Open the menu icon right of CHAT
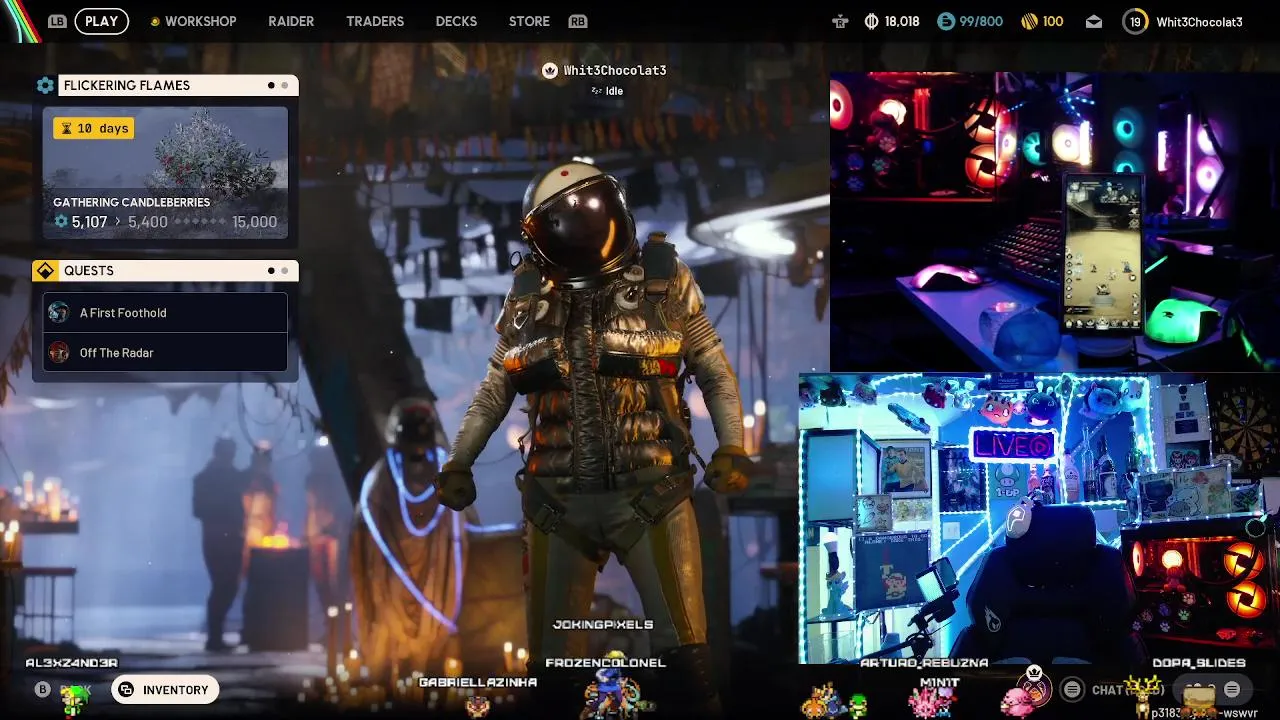Screen dimensions: 1280x720 tap(1232, 689)
